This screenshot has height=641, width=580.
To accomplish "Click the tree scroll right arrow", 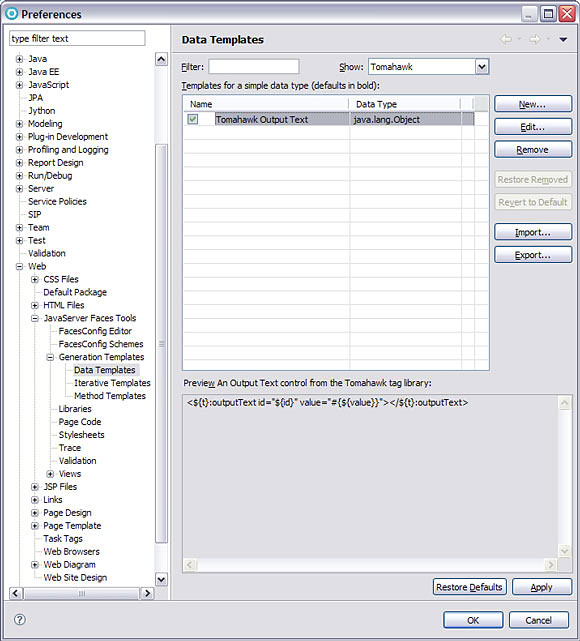I will 148,593.
